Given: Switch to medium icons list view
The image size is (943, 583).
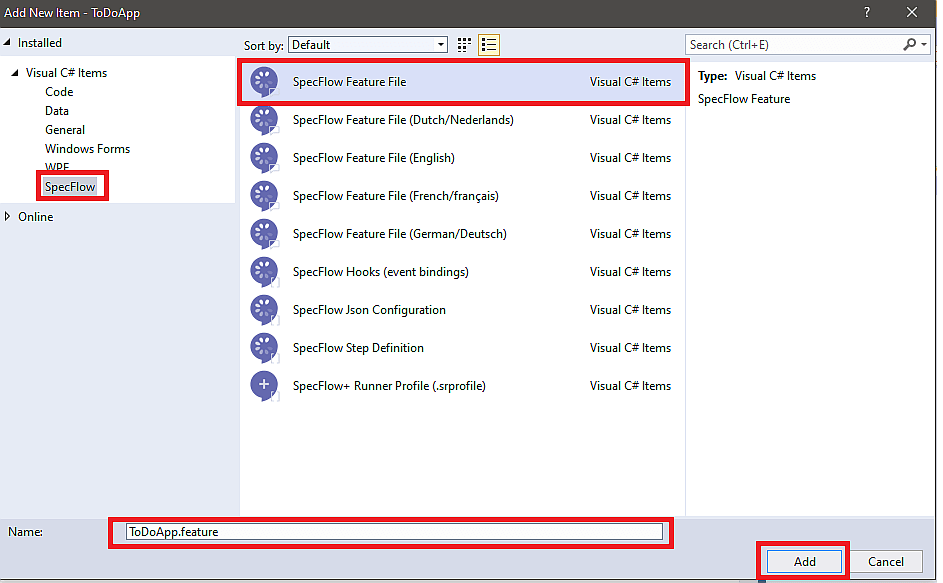Looking at the screenshot, I should [488, 44].
